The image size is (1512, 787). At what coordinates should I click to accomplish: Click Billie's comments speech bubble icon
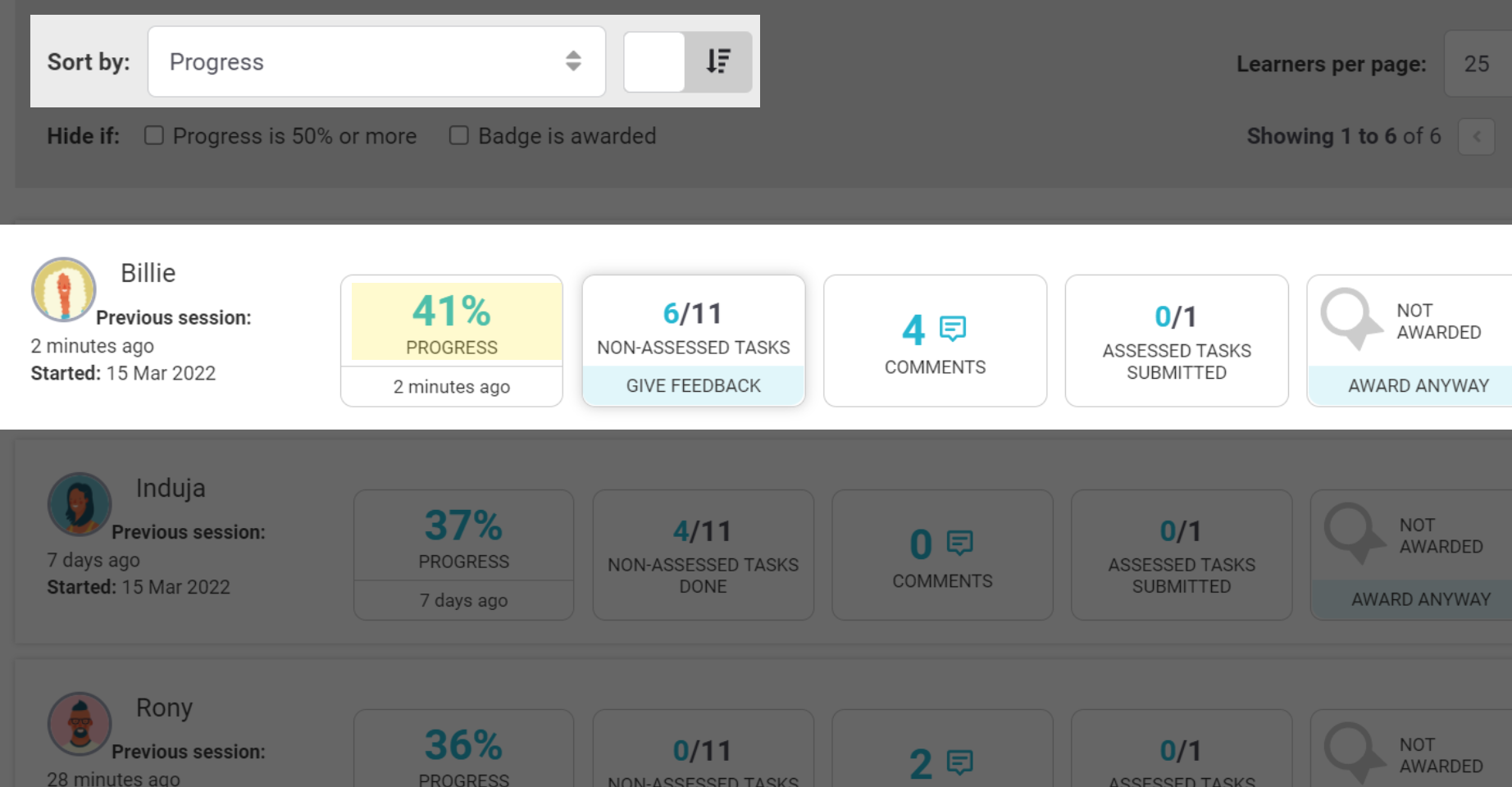[952, 329]
